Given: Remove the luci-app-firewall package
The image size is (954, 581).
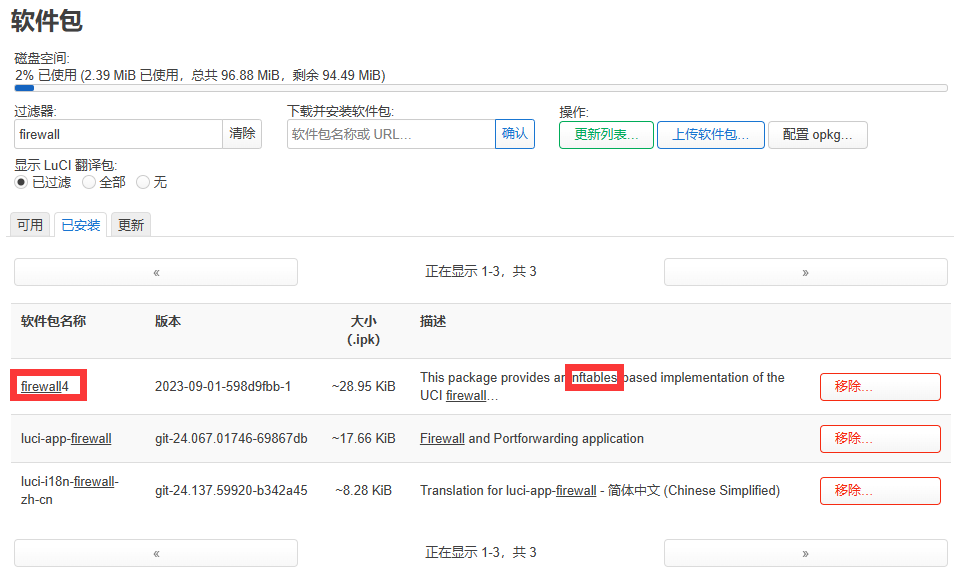Looking at the screenshot, I should coord(880,439).
